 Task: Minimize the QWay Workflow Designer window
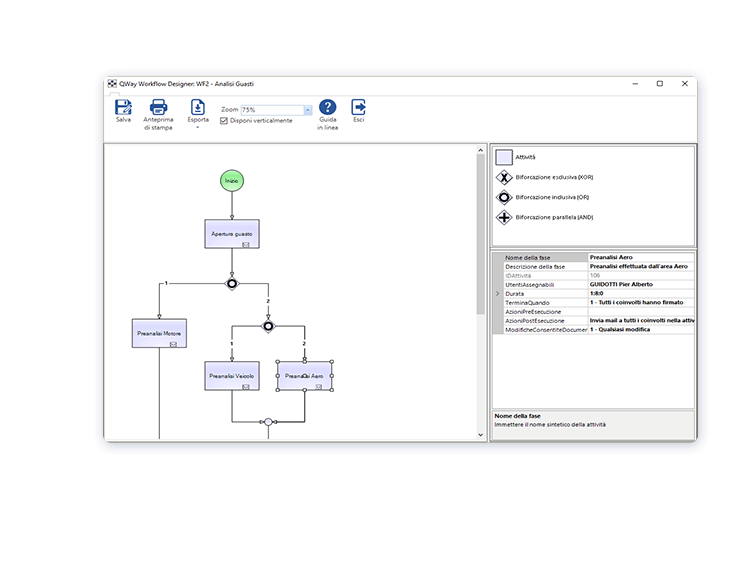click(635, 84)
